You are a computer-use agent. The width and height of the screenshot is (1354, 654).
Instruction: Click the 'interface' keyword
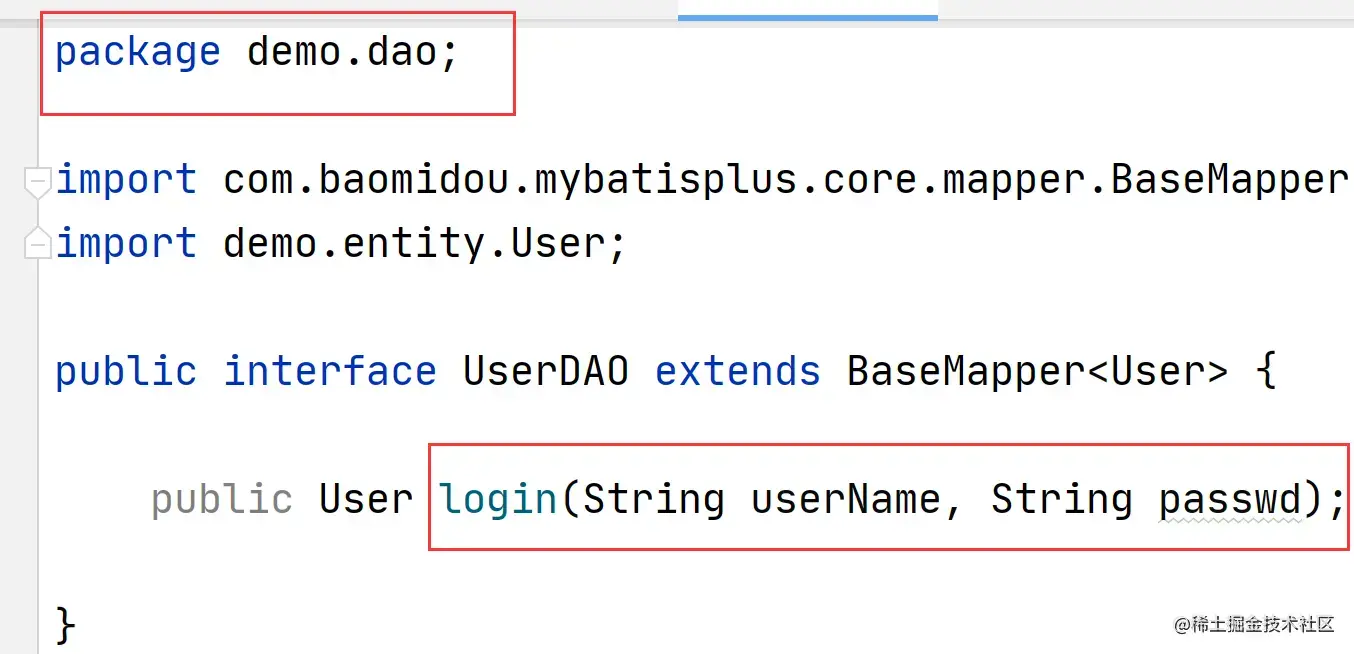(330, 372)
